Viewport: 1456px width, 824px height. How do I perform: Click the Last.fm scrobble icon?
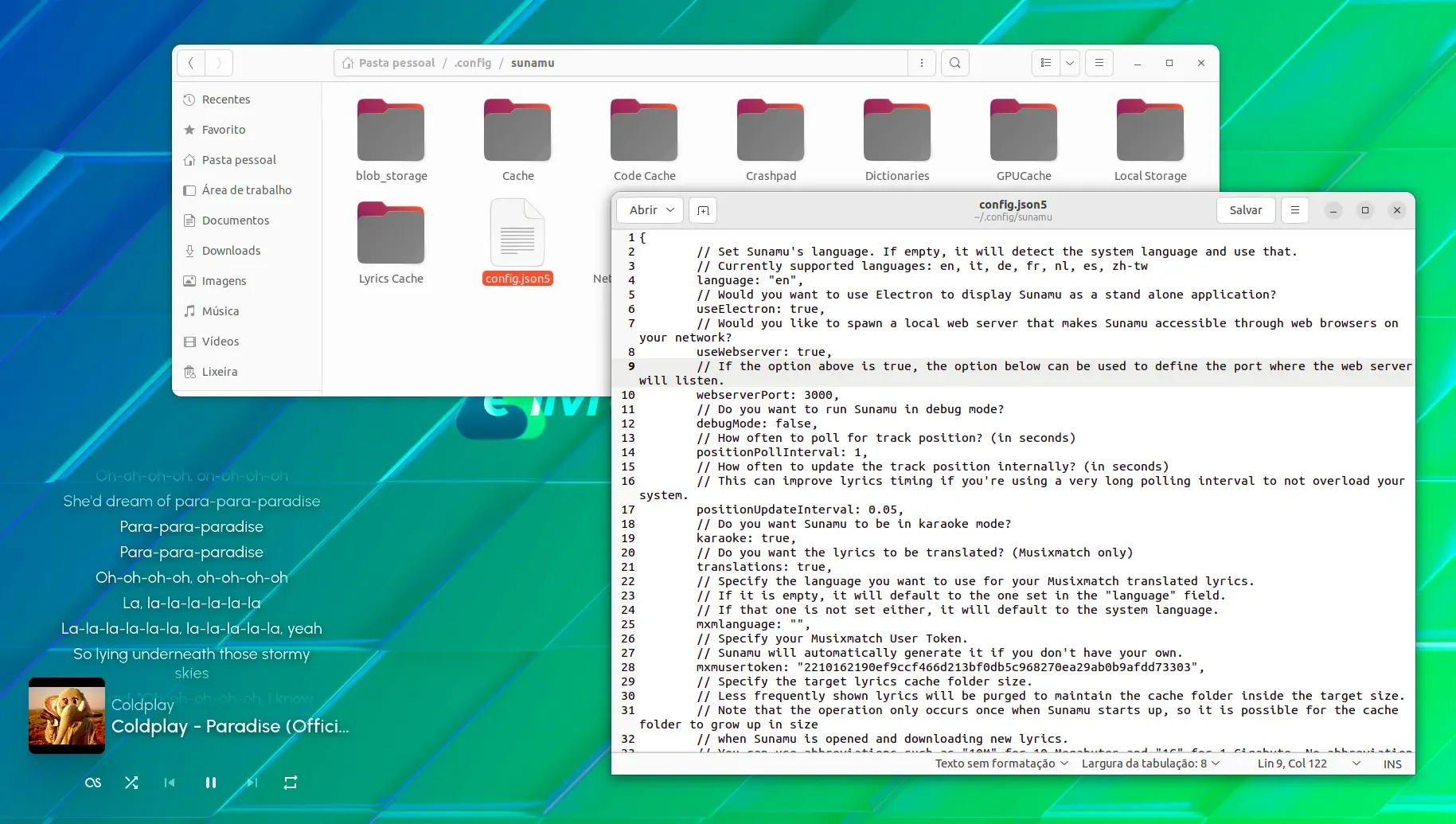coord(93,783)
